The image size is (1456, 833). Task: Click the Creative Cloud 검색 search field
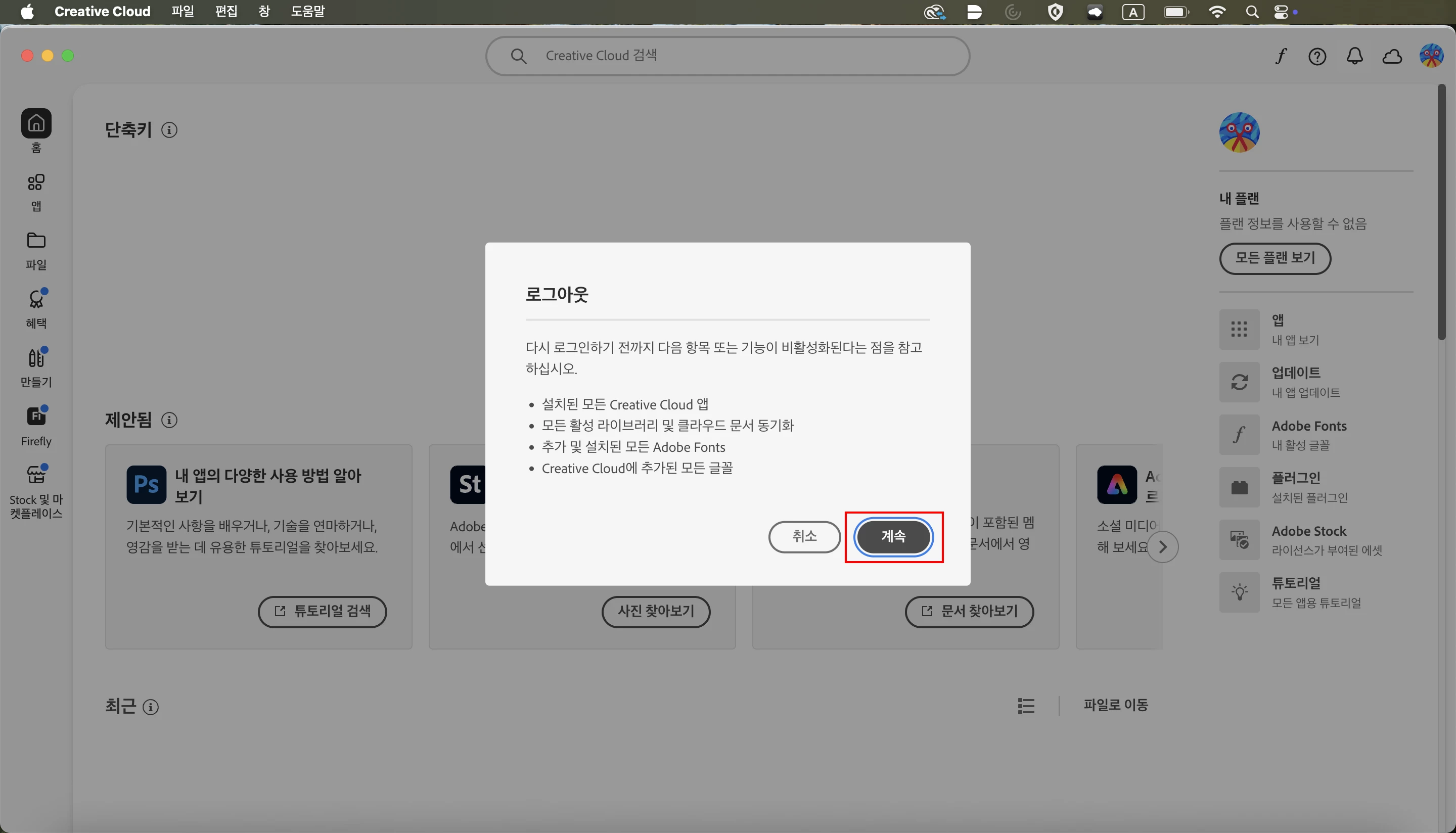726,56
